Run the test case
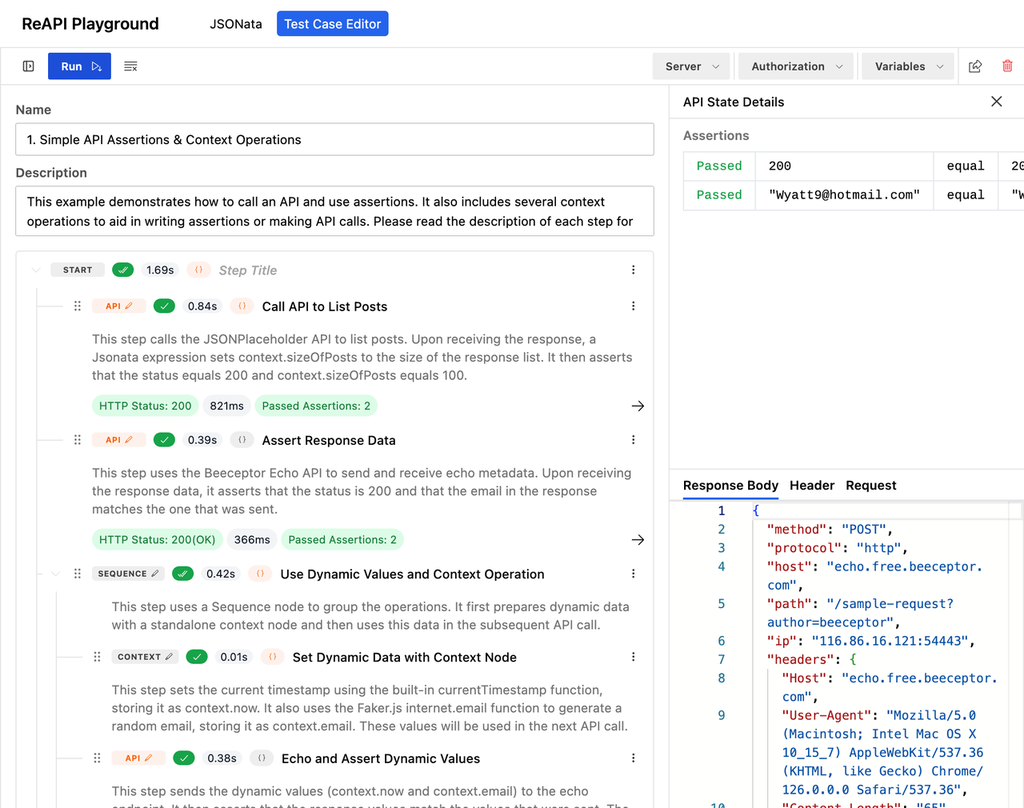The image size is (1024, 808). [80, 66]
